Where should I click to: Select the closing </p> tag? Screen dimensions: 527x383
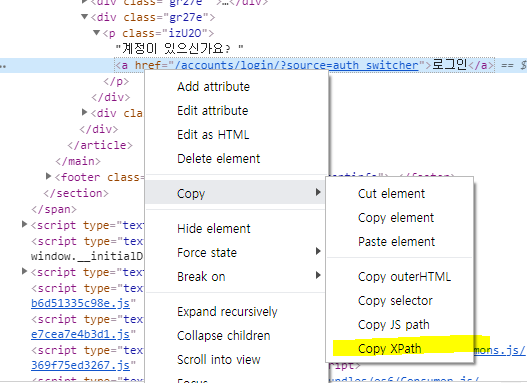pos(116,81)
